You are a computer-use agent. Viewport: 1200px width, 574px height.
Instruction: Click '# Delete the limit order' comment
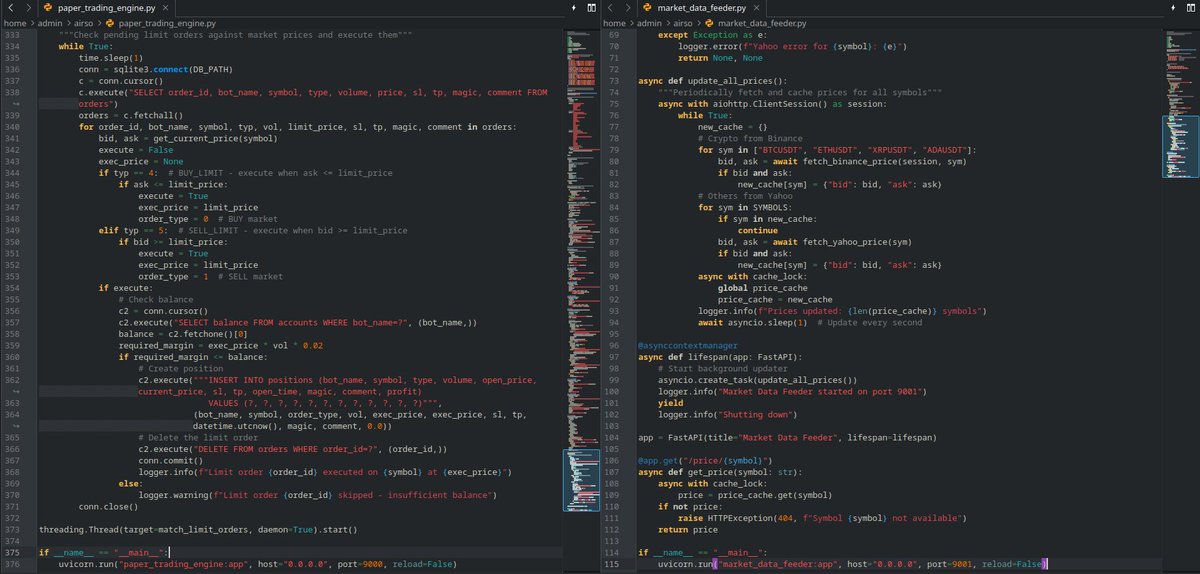tap(198, 438)
